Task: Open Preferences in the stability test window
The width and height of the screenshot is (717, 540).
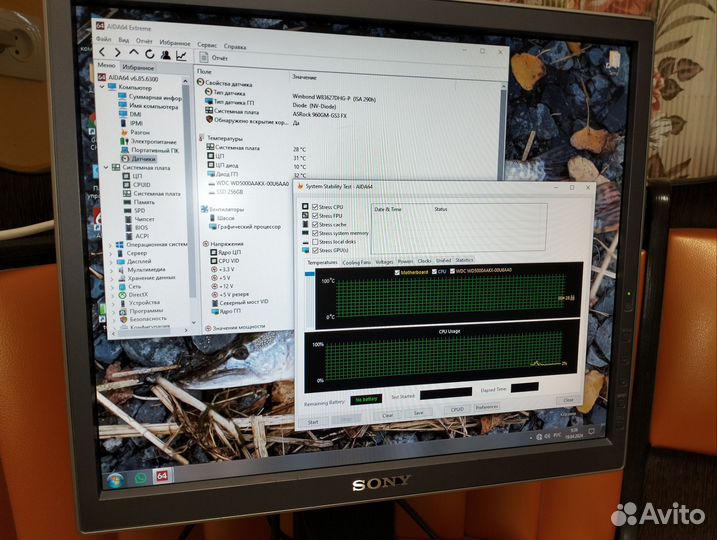Action: click(x=487, y=407)
